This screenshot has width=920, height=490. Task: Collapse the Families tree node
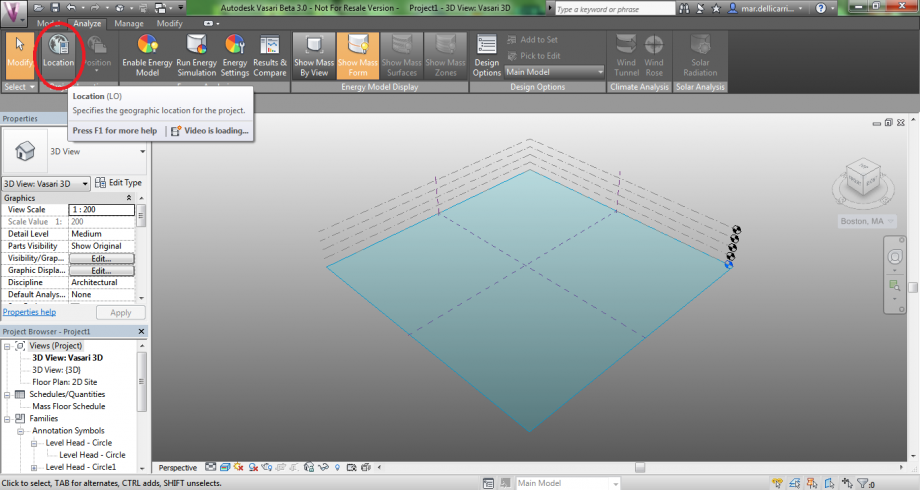[x=7, y=419]
